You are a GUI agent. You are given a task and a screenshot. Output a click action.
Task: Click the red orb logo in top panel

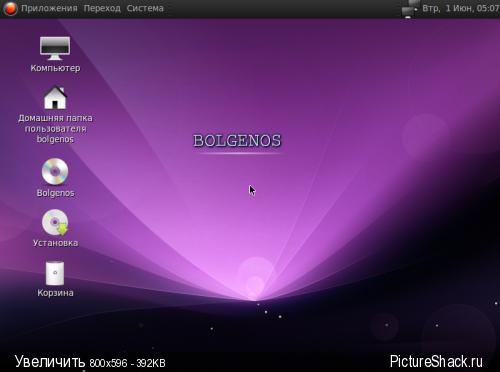(10, 8)
